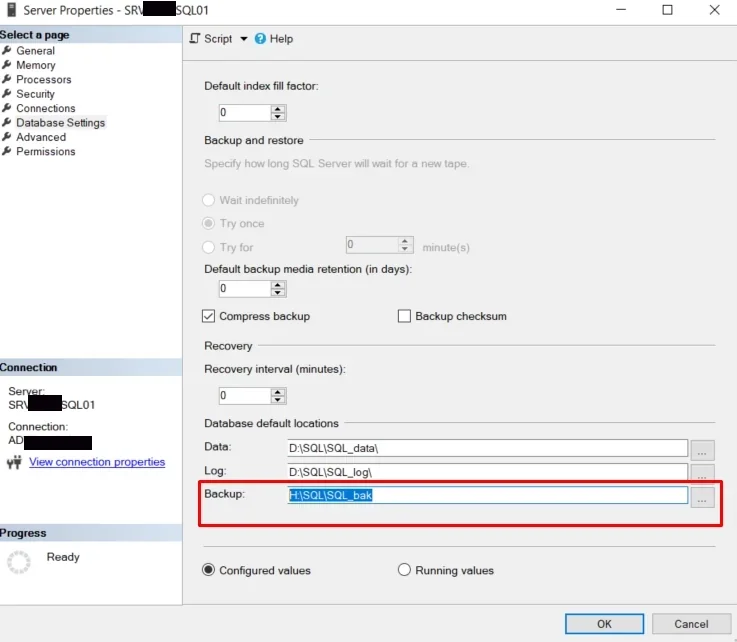Click the OK button
Screen dimensions: 737x642
604,624
